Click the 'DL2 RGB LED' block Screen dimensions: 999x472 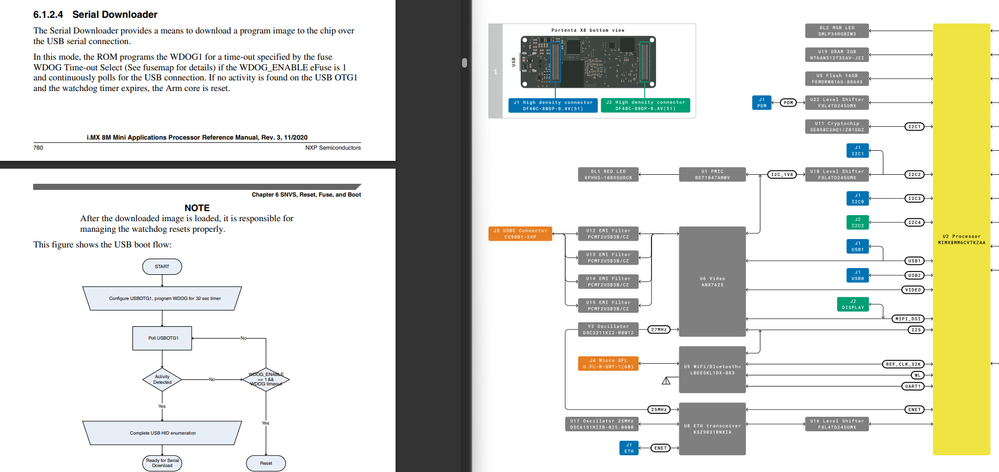pyautogui.click(x=838, y=31)
